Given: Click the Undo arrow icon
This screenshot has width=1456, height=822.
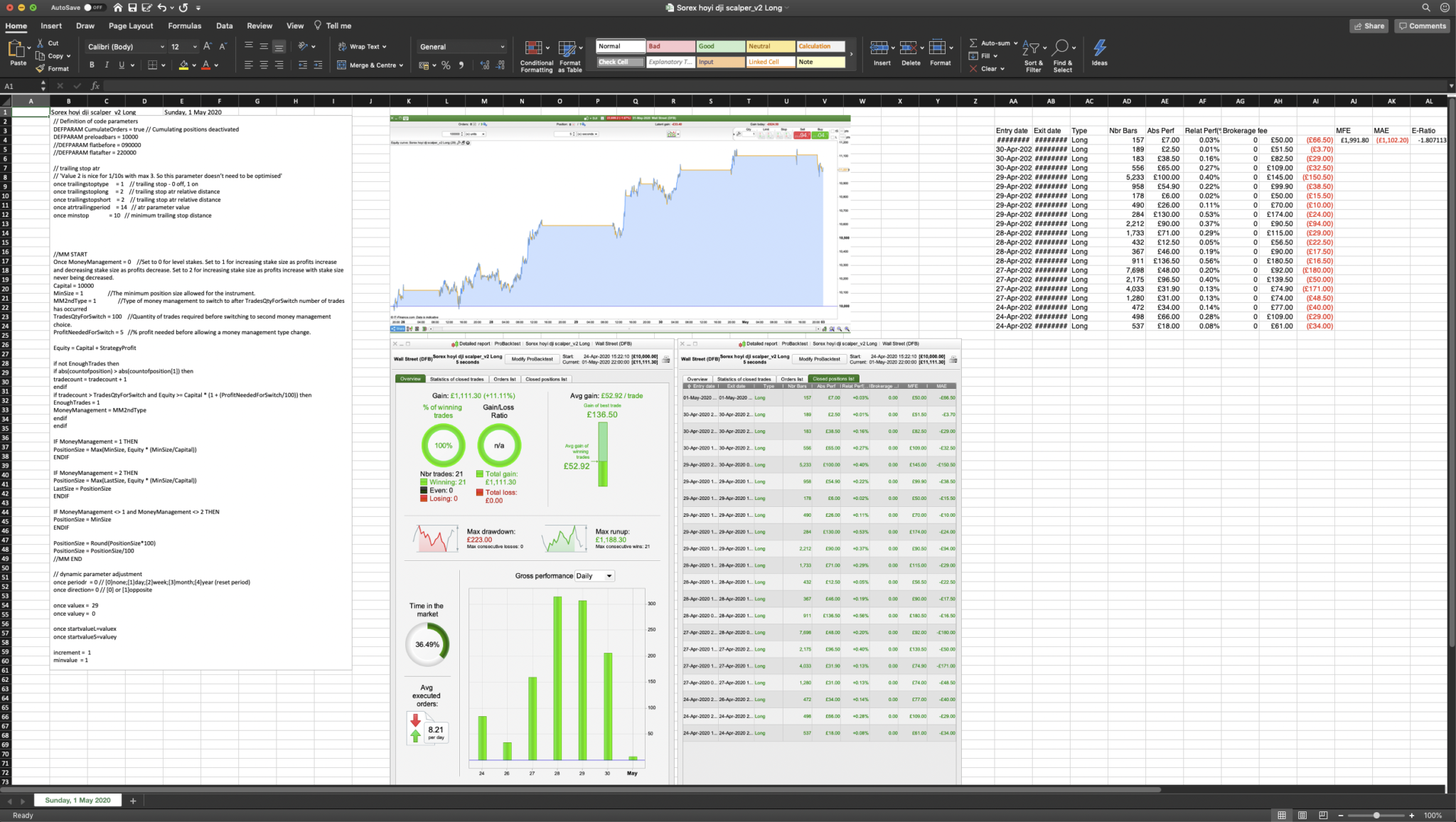Looking at the screenshot, I should click(162, 8).
